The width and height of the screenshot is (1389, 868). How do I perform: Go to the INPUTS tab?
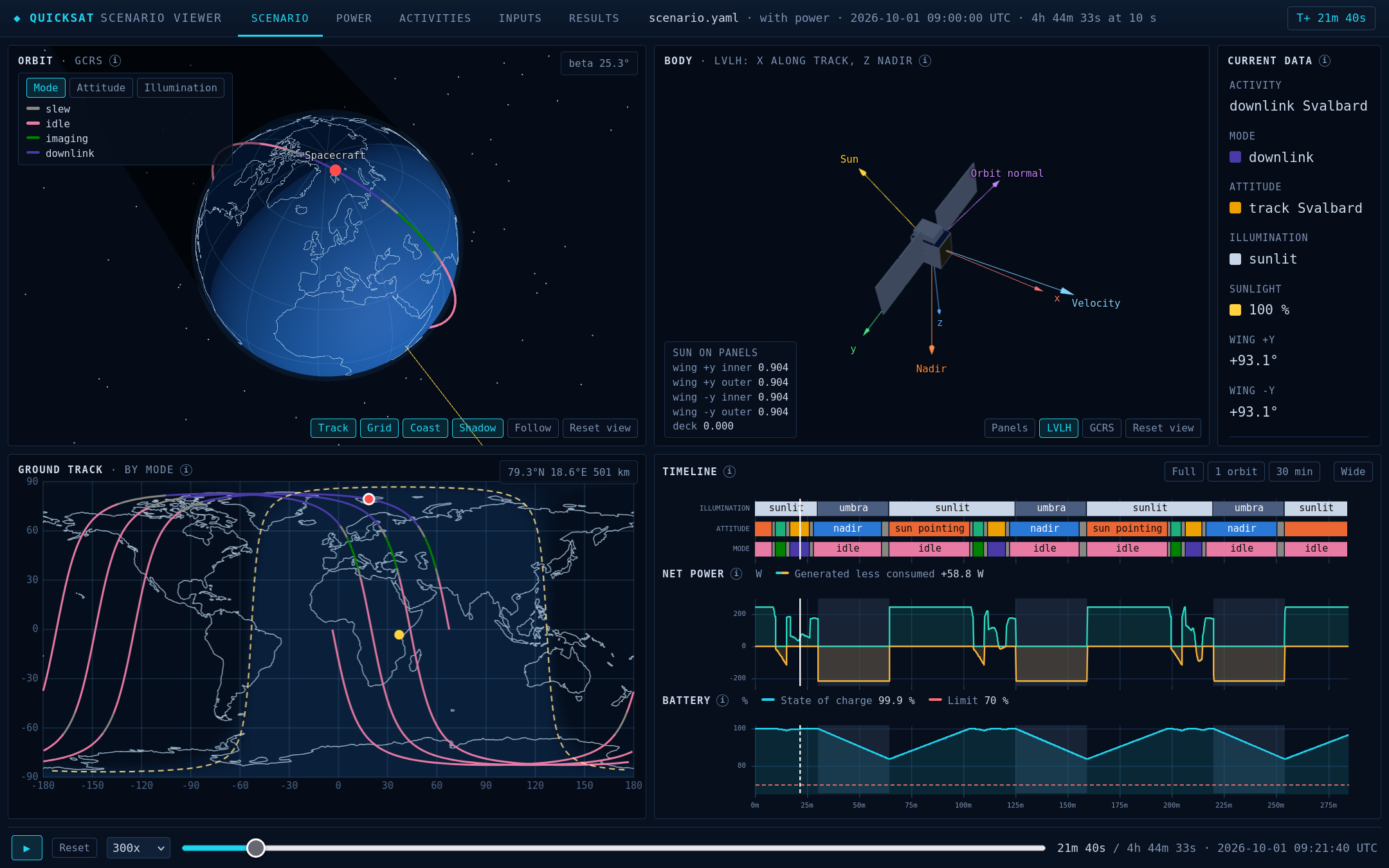tap(520, 19)
